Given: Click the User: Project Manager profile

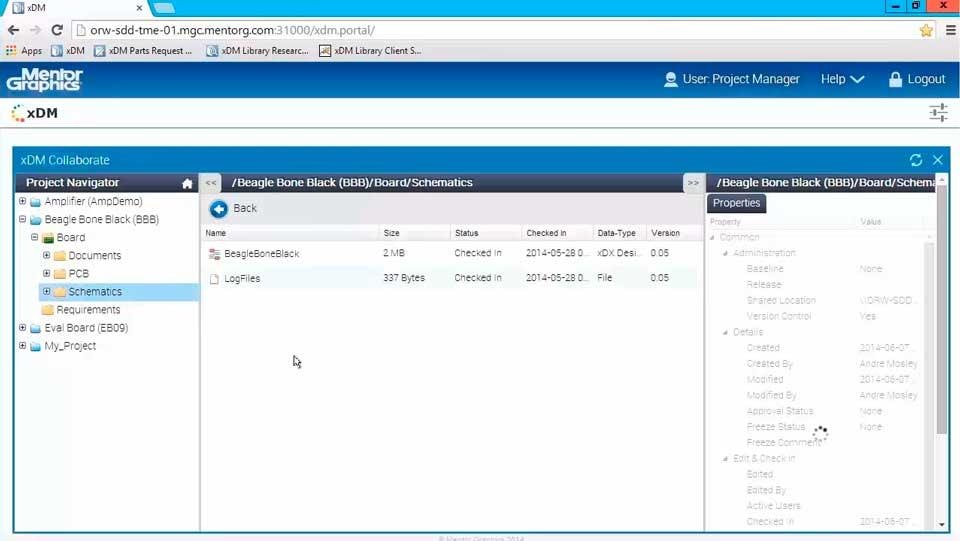Looking at the screenshot, I should click(x=732, y=79).
